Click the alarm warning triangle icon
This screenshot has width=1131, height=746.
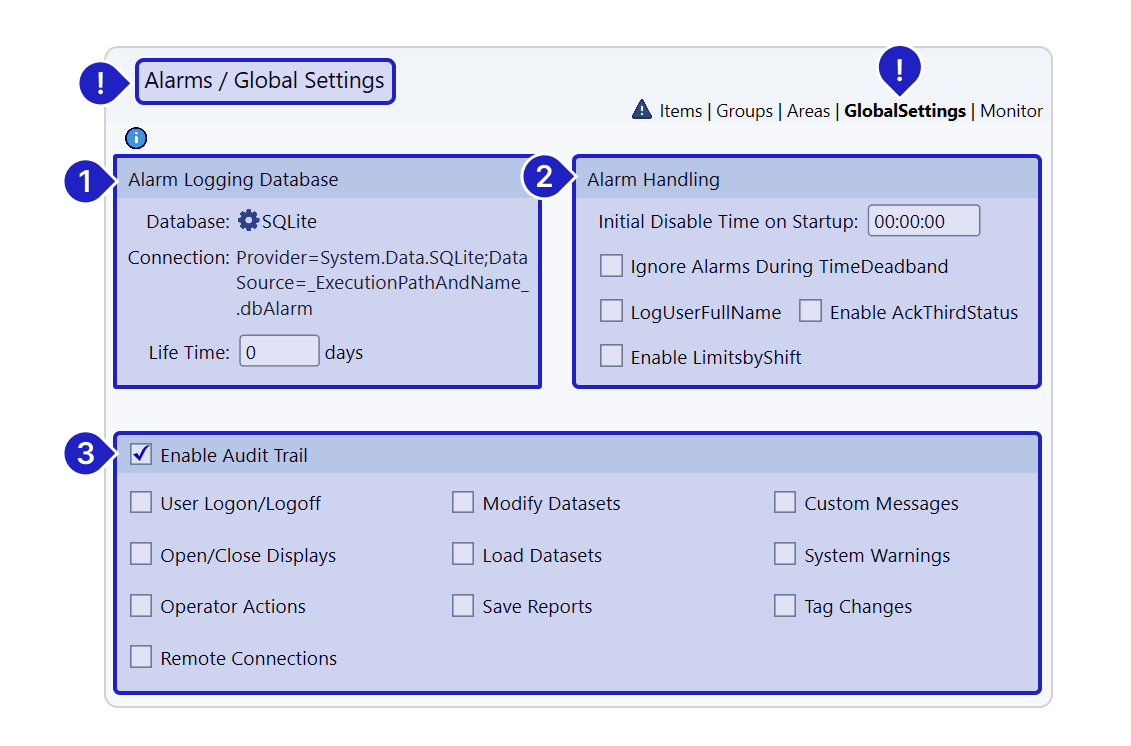[642, 110]
